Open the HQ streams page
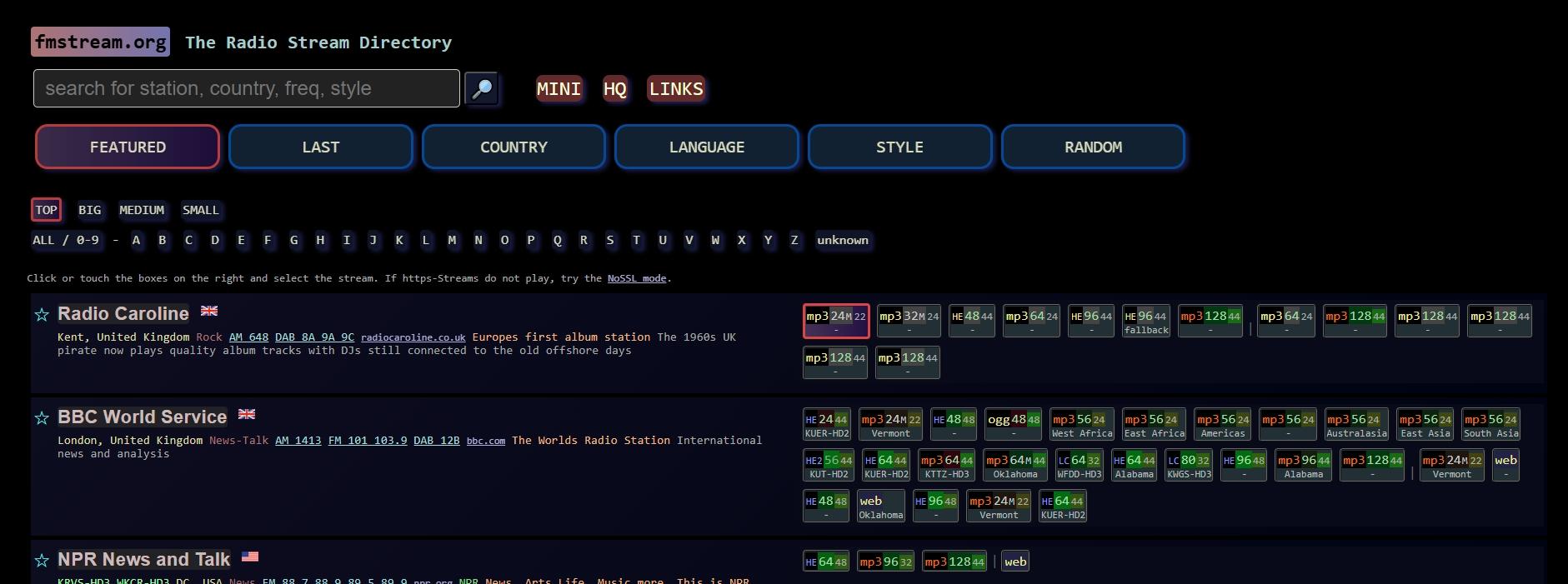This screenshot has width=1568, height=584. pos(614,88)
